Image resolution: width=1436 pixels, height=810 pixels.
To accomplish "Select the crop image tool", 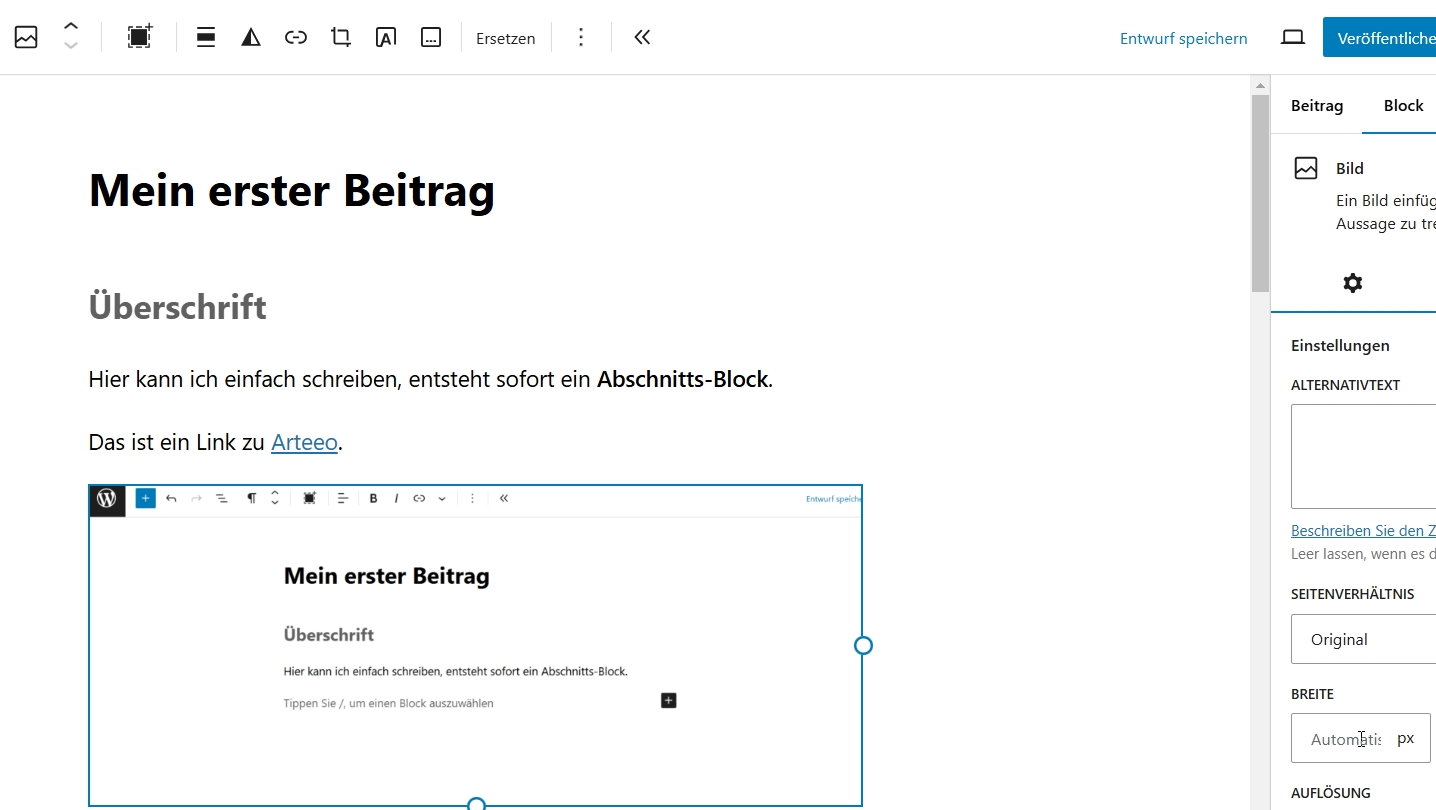I will pos(341,38).
